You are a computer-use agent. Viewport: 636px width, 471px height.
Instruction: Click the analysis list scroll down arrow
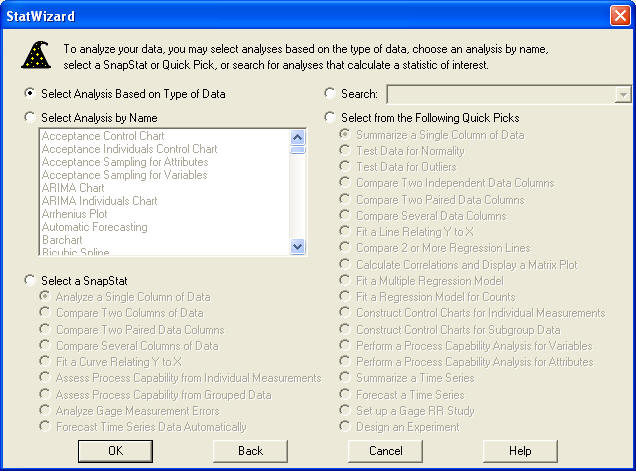point(298,246)
